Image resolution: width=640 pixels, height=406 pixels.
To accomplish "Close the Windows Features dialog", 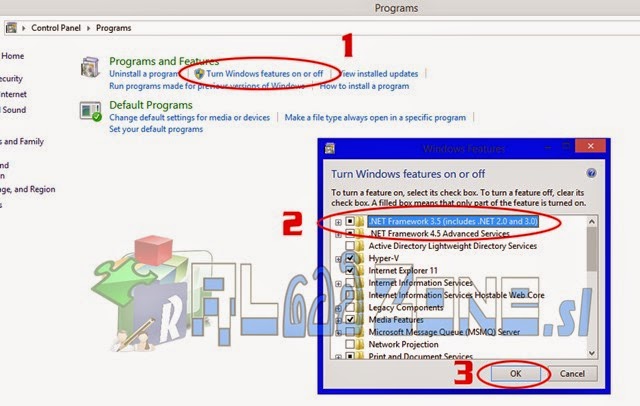I will [x=590, y=146].
